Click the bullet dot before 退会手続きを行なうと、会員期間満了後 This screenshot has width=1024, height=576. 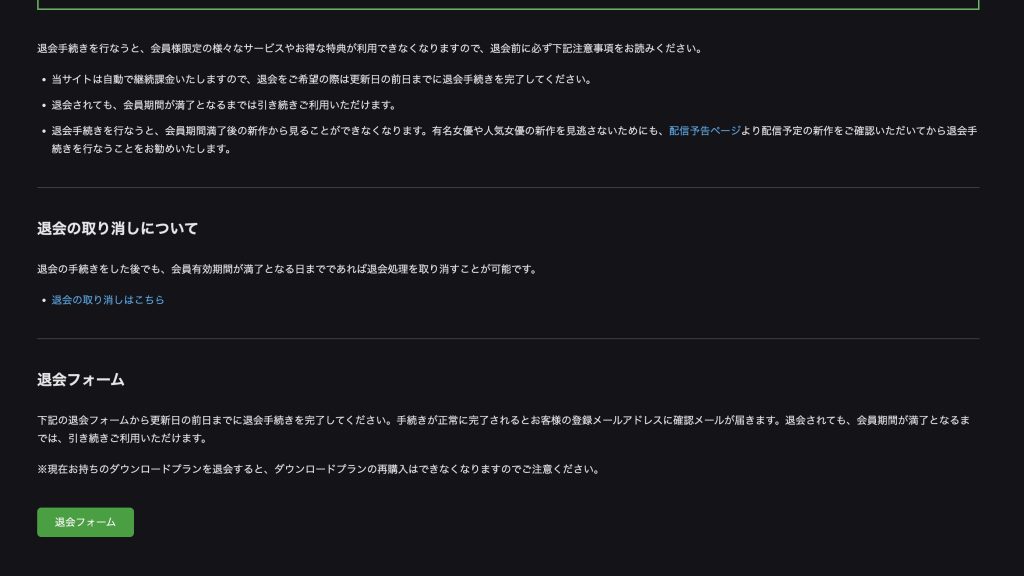point(43,131)
